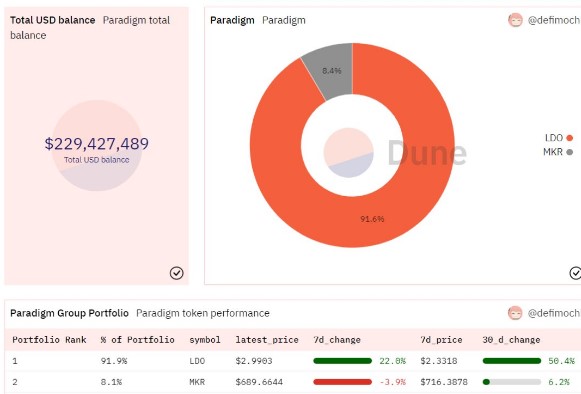Click the Paradigm token performance subtitle
This screenshot has height=394, width=581.
point(203,313)
